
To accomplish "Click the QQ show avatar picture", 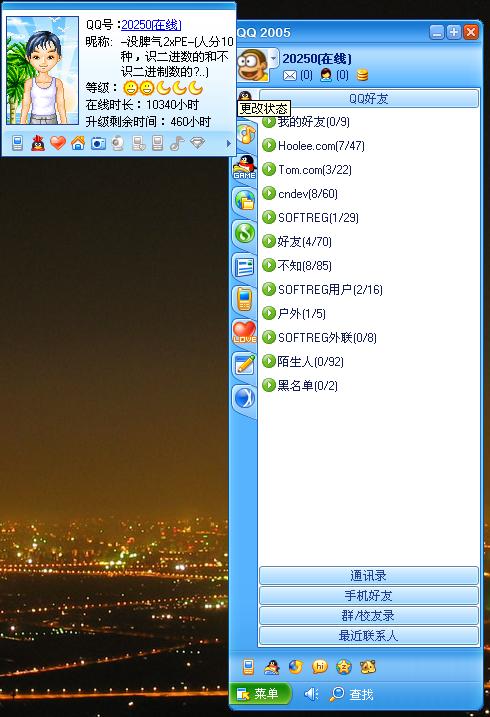I will coord(43,70).
